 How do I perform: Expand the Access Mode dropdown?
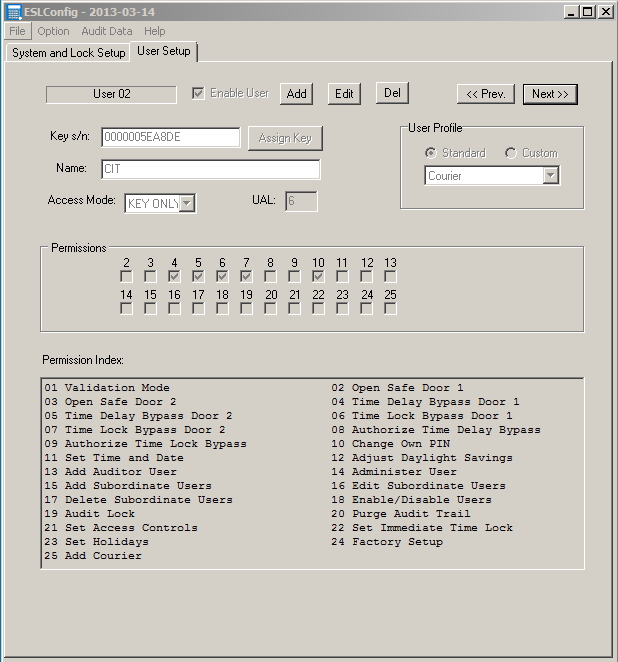click(x=187, y=204)
